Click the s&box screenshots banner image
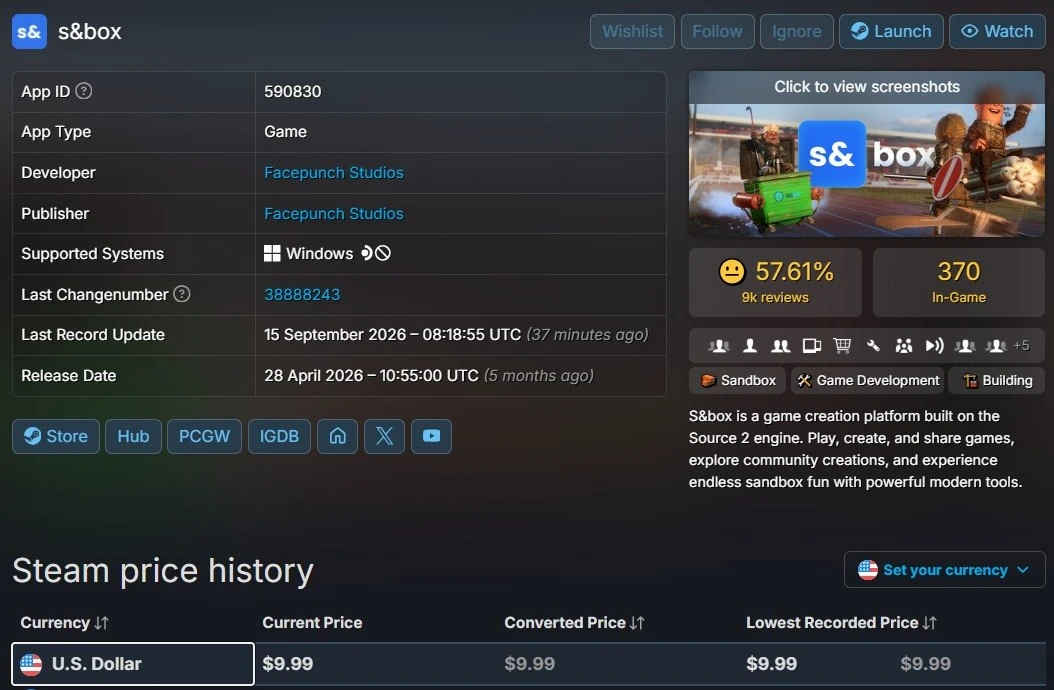 (x=867, y=154)
